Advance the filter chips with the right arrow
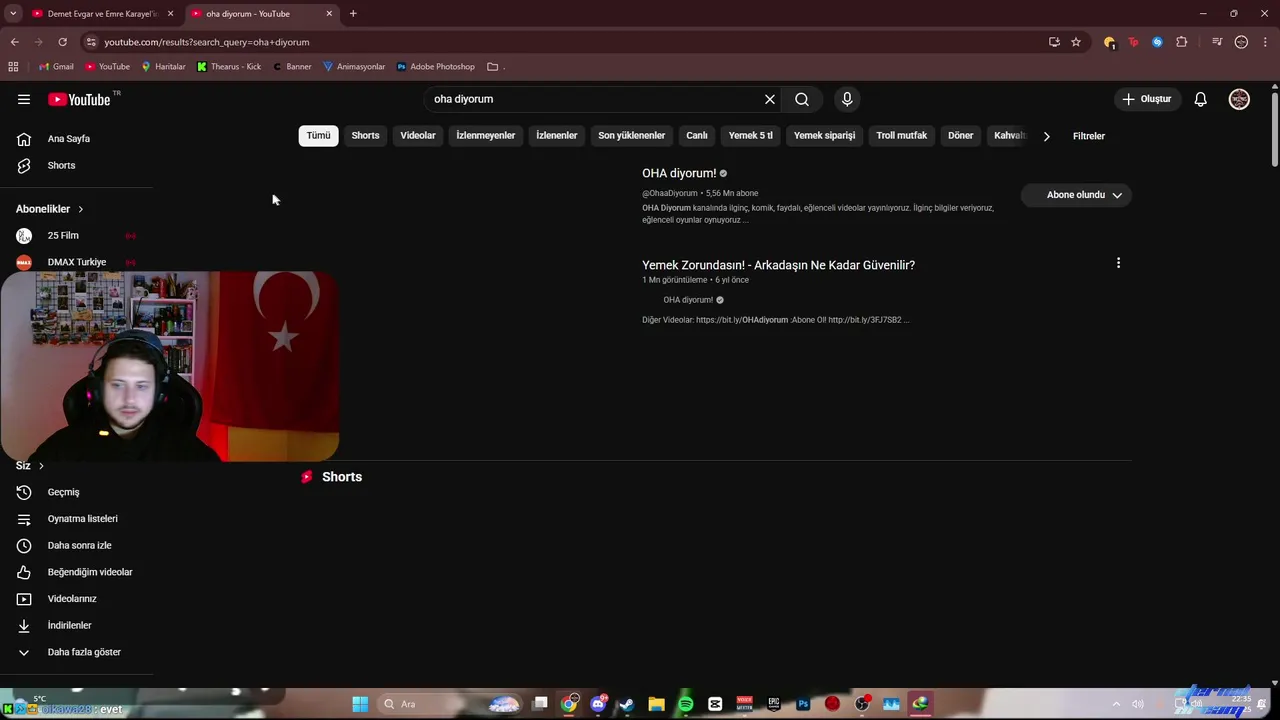Viewport: 1280px width, 720px height. 1046,136
